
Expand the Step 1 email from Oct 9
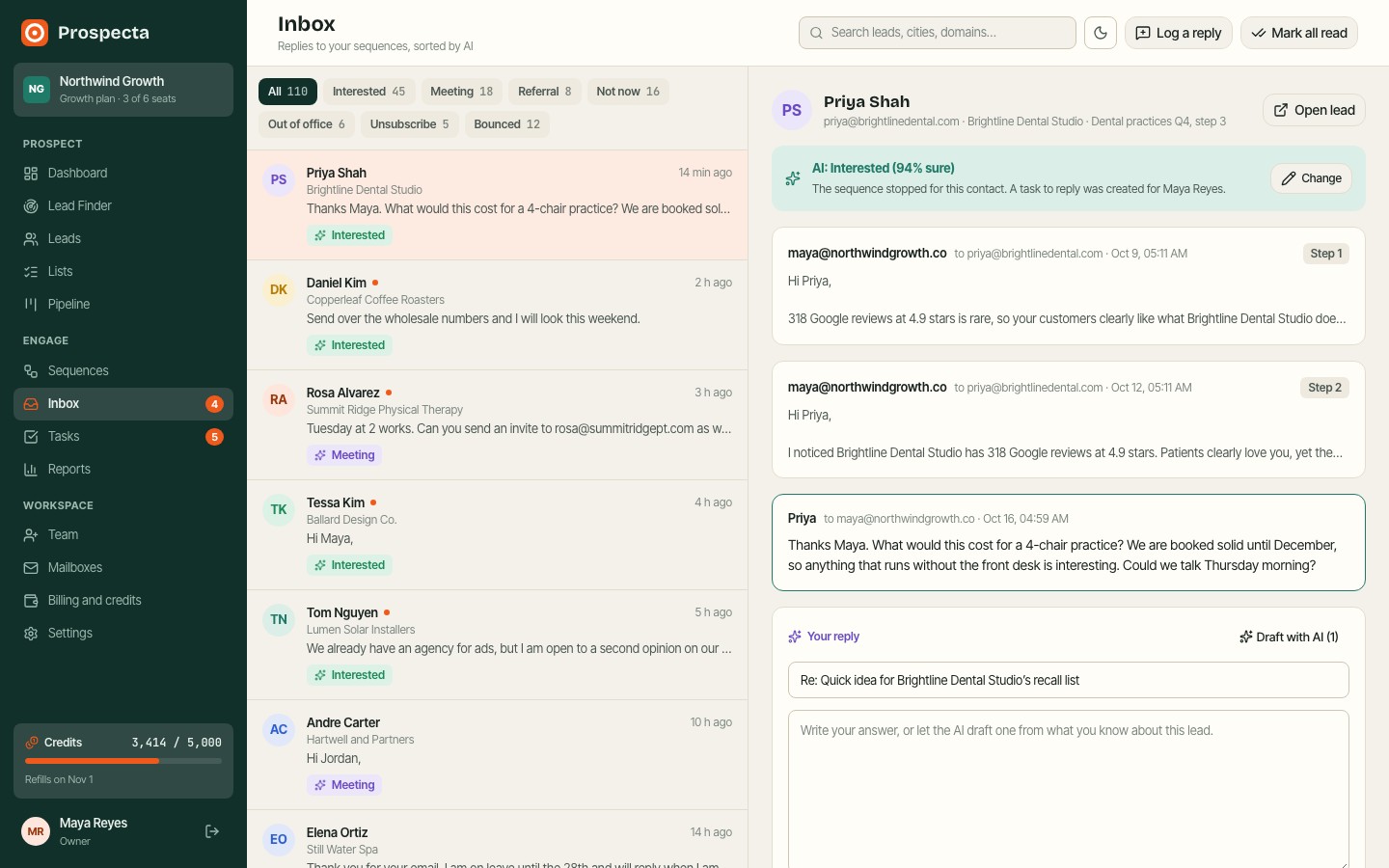coord(1069,285)
